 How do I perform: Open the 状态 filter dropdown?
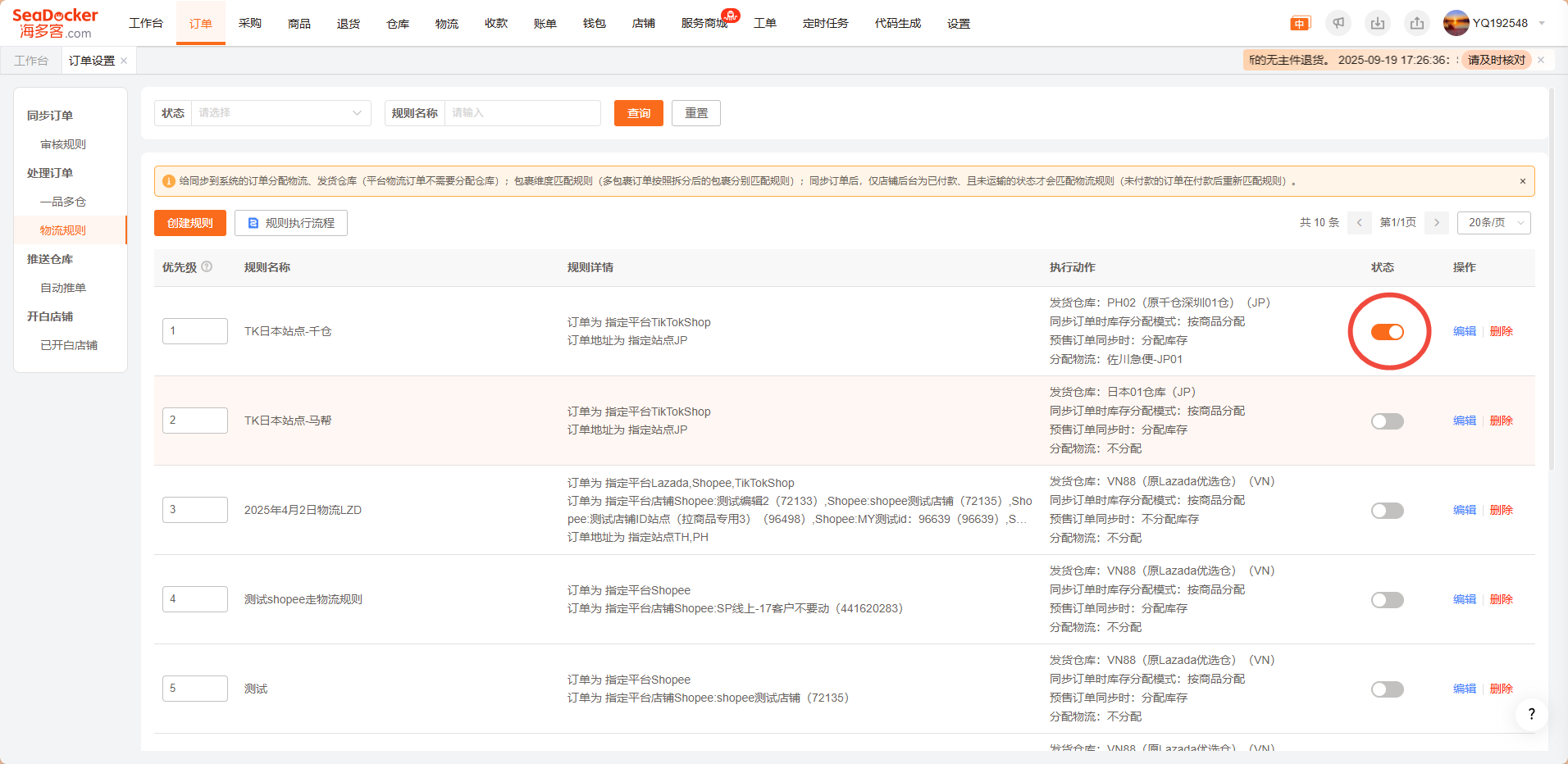coord(280,113)
